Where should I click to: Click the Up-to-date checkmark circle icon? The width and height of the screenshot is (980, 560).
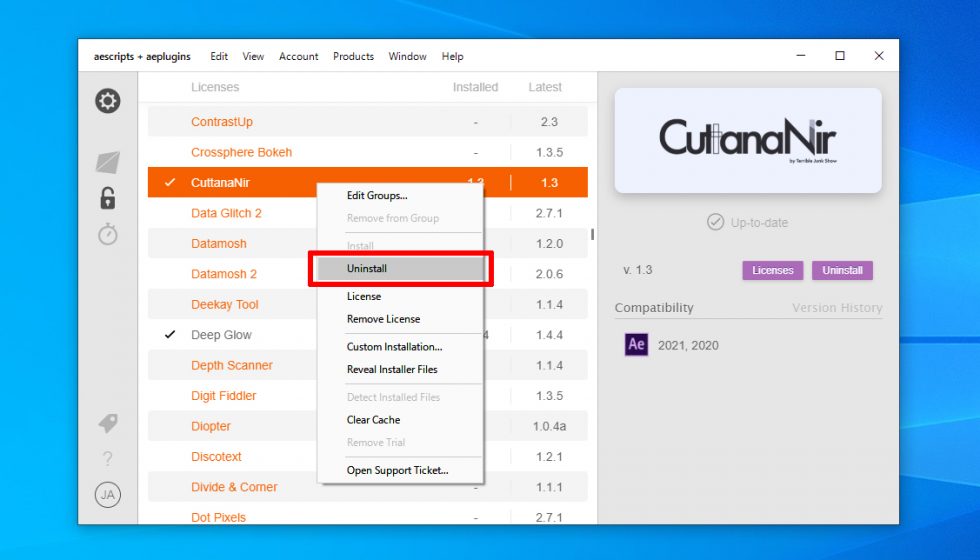(x=715, y=222)
